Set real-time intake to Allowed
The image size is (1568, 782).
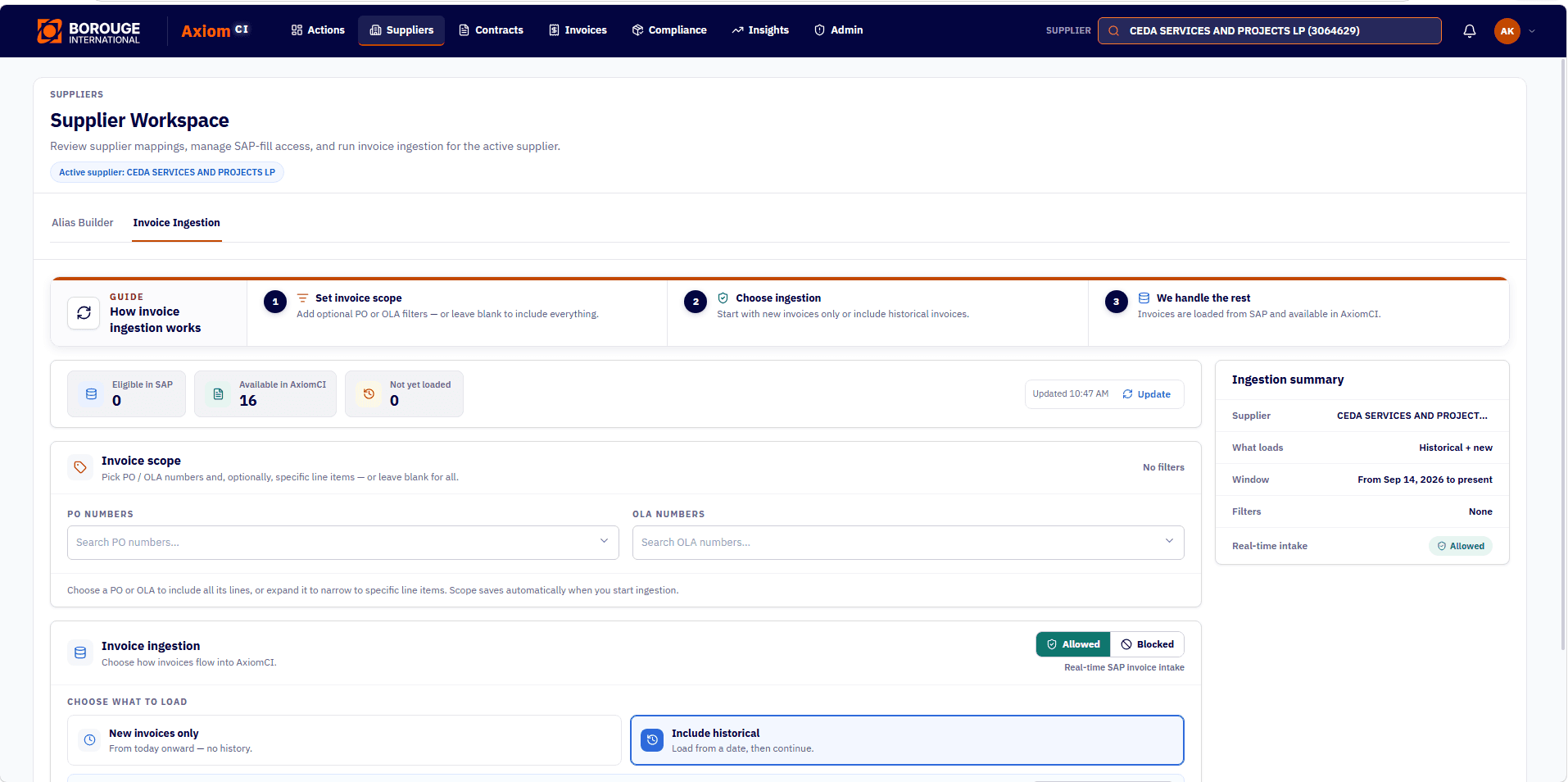pos(1073,644)
